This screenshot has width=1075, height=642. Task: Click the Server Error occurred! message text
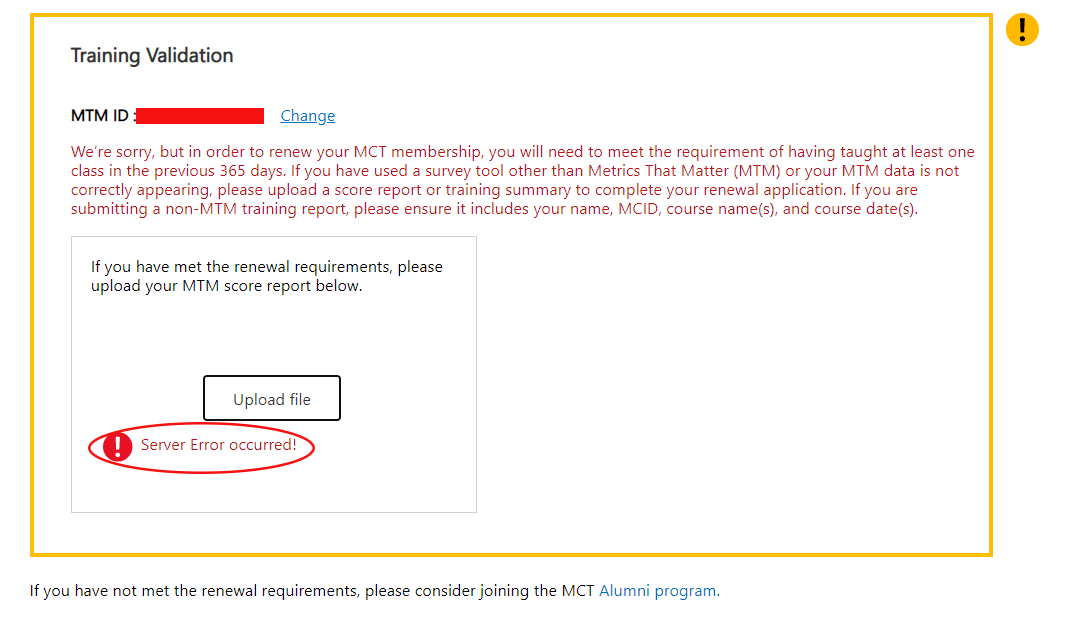click(219, 444)
